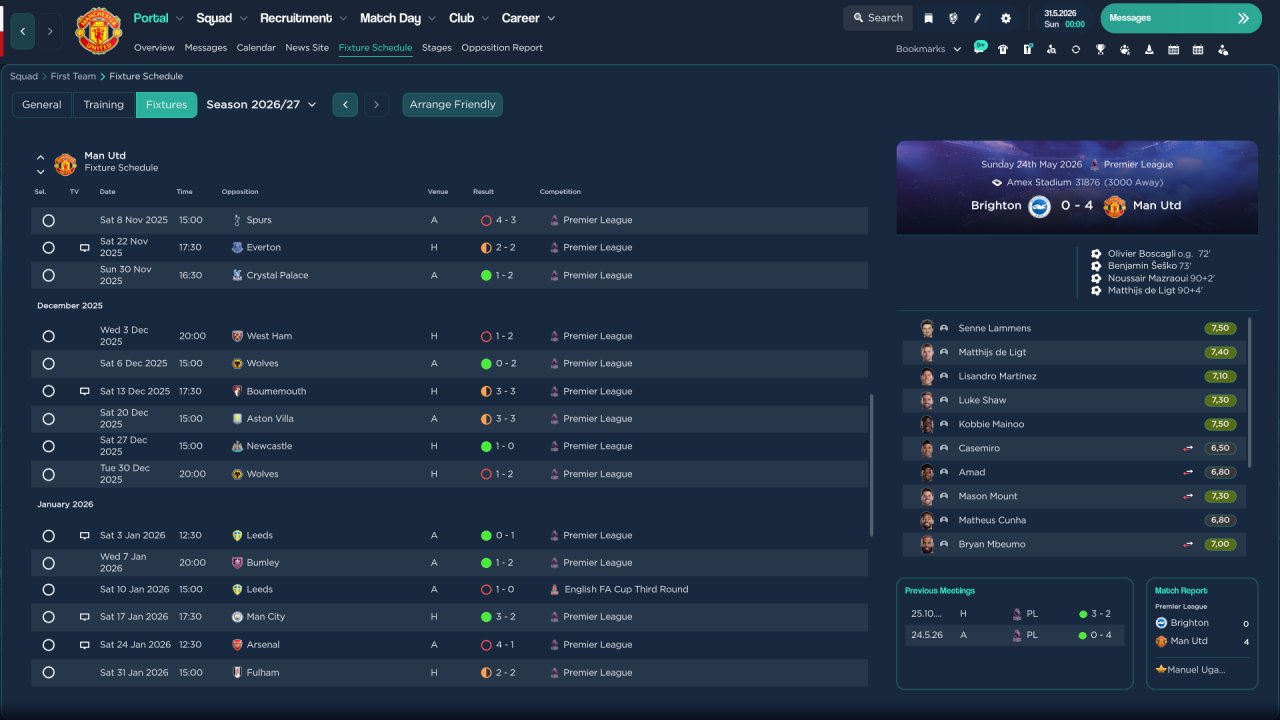This screenshot has height=720, width=1280.
Task: Open the chat bubble icon with 9+ badge
Action: (979, 48)
